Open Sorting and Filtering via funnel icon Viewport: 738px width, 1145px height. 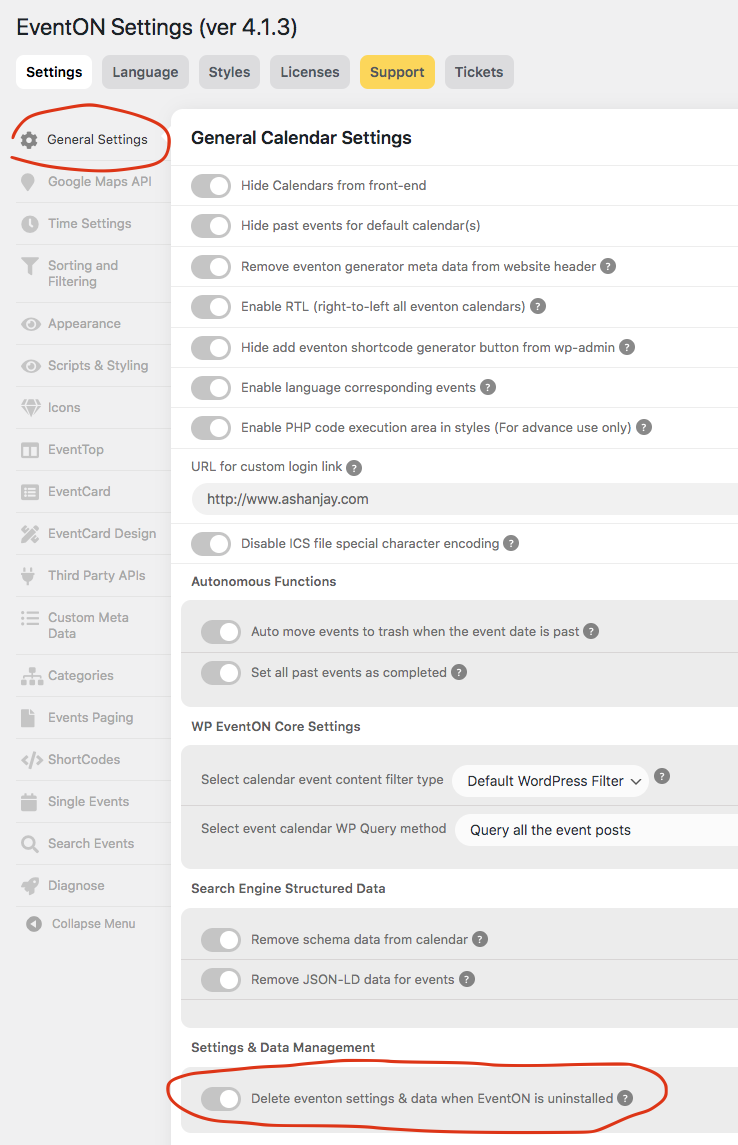point(30,265)
